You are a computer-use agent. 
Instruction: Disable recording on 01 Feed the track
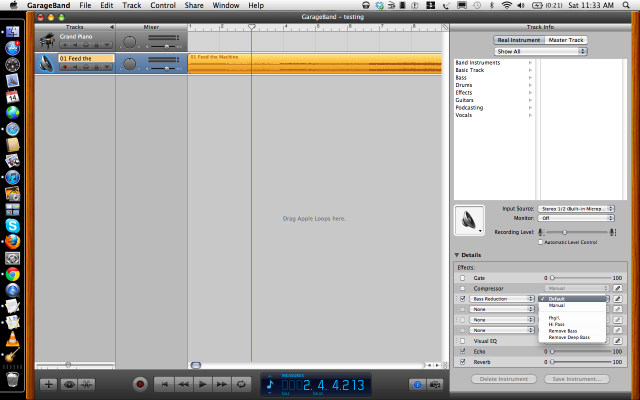64,67
